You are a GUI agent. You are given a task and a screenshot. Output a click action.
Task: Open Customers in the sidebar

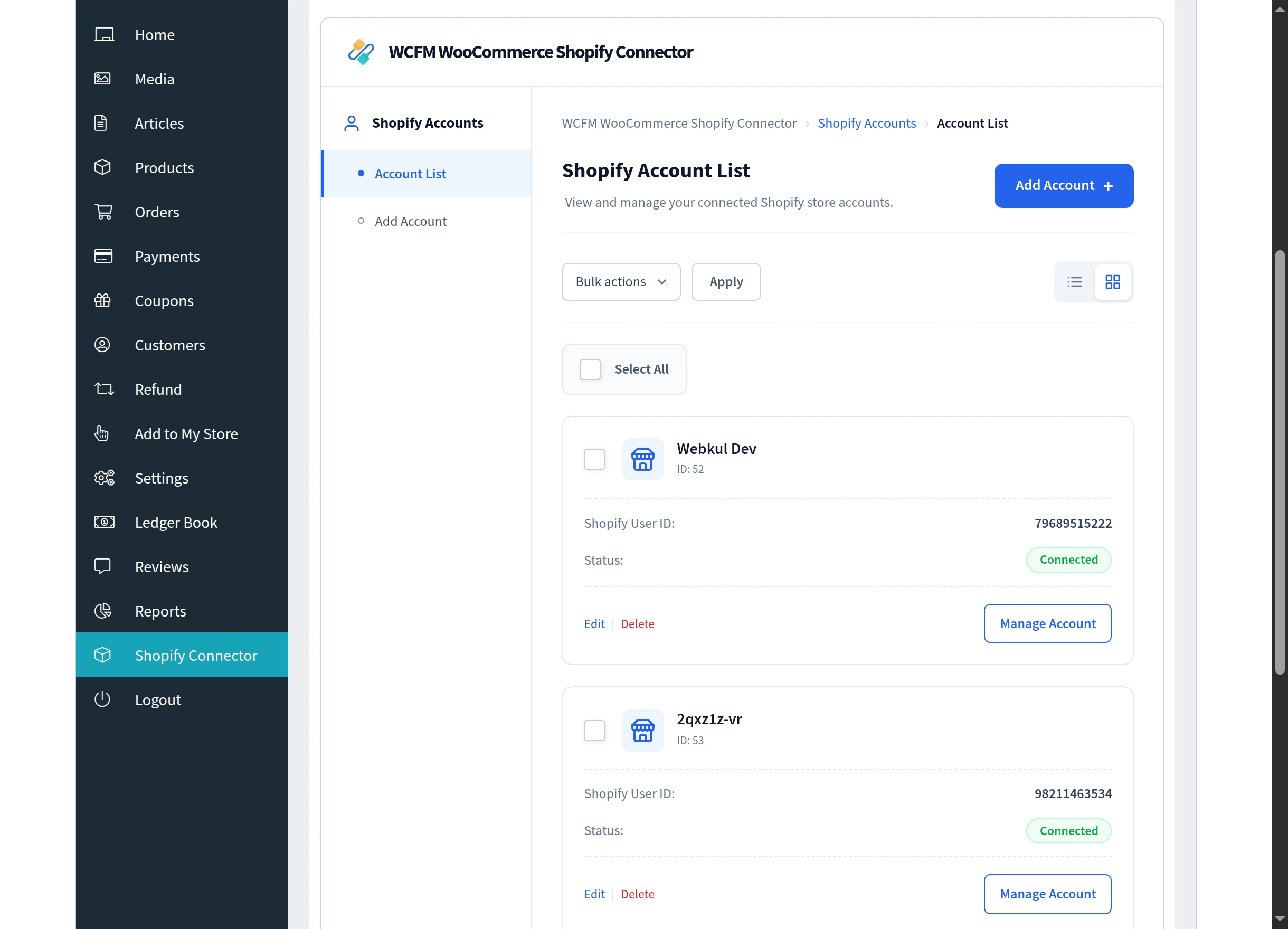(182, 345)
